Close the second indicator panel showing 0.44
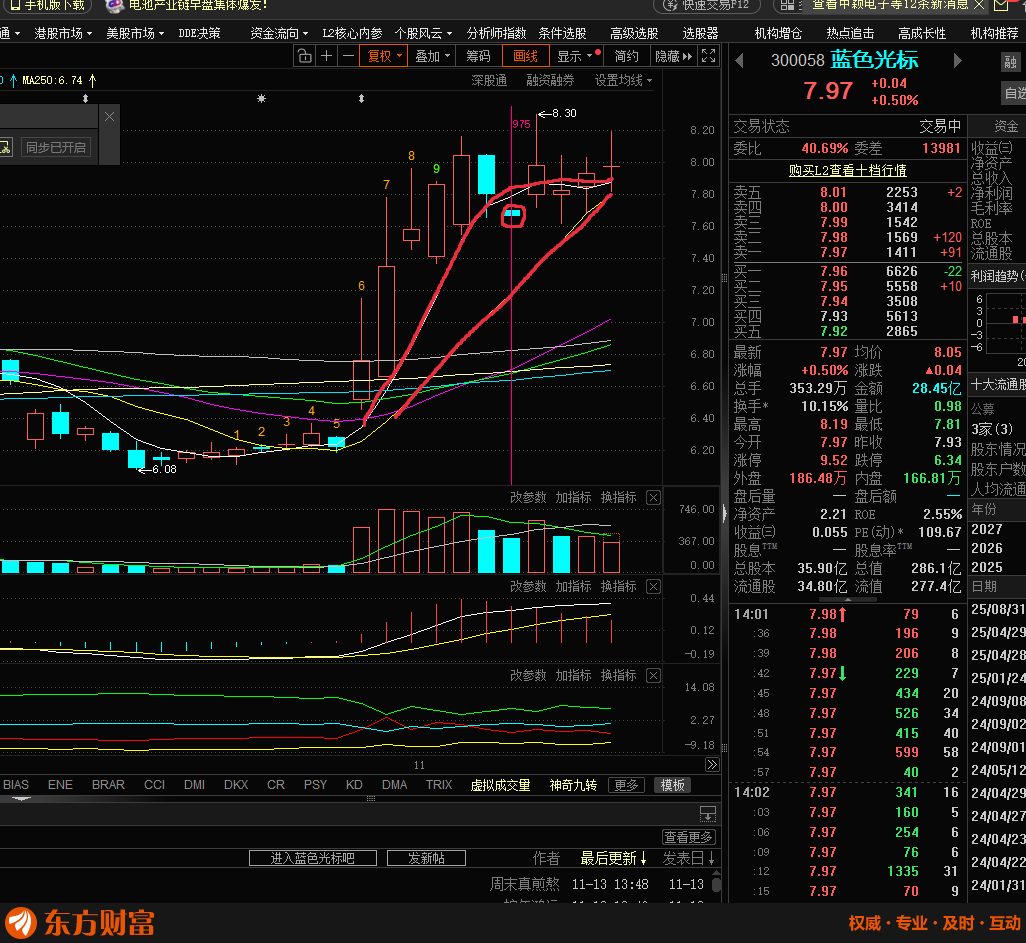Image resolution: width=1026 pixels, height=943 pixels. [653, 586]
